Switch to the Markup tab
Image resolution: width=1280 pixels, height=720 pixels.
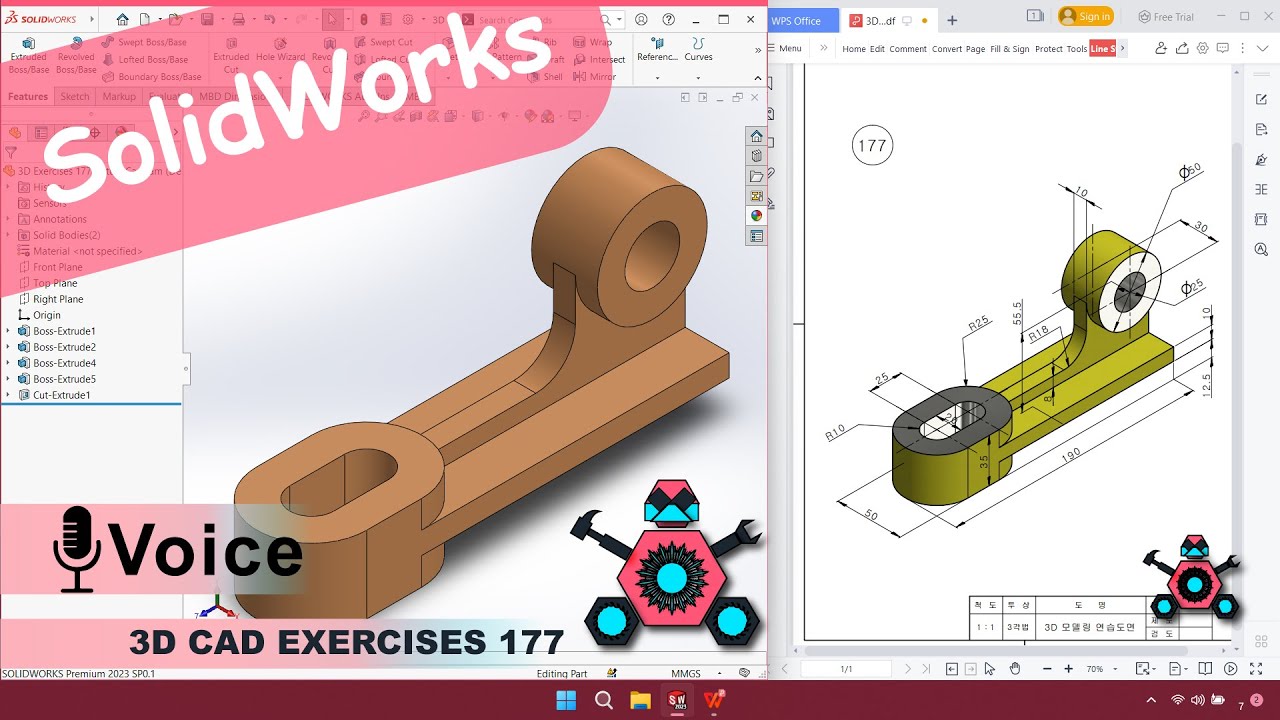[119, 96]
